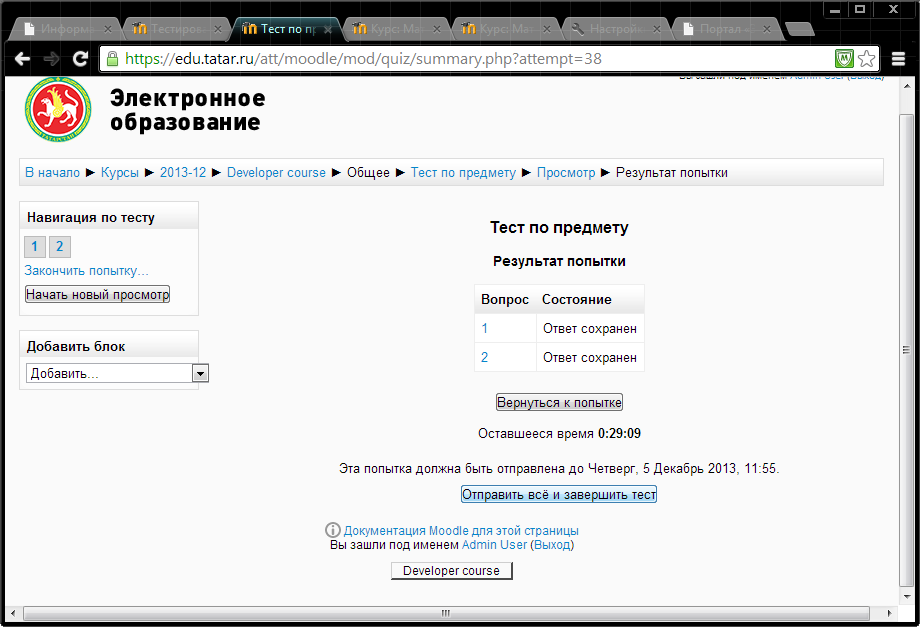
Task: Click the 'Developer course' button at bottom
Action: [452, 571]
